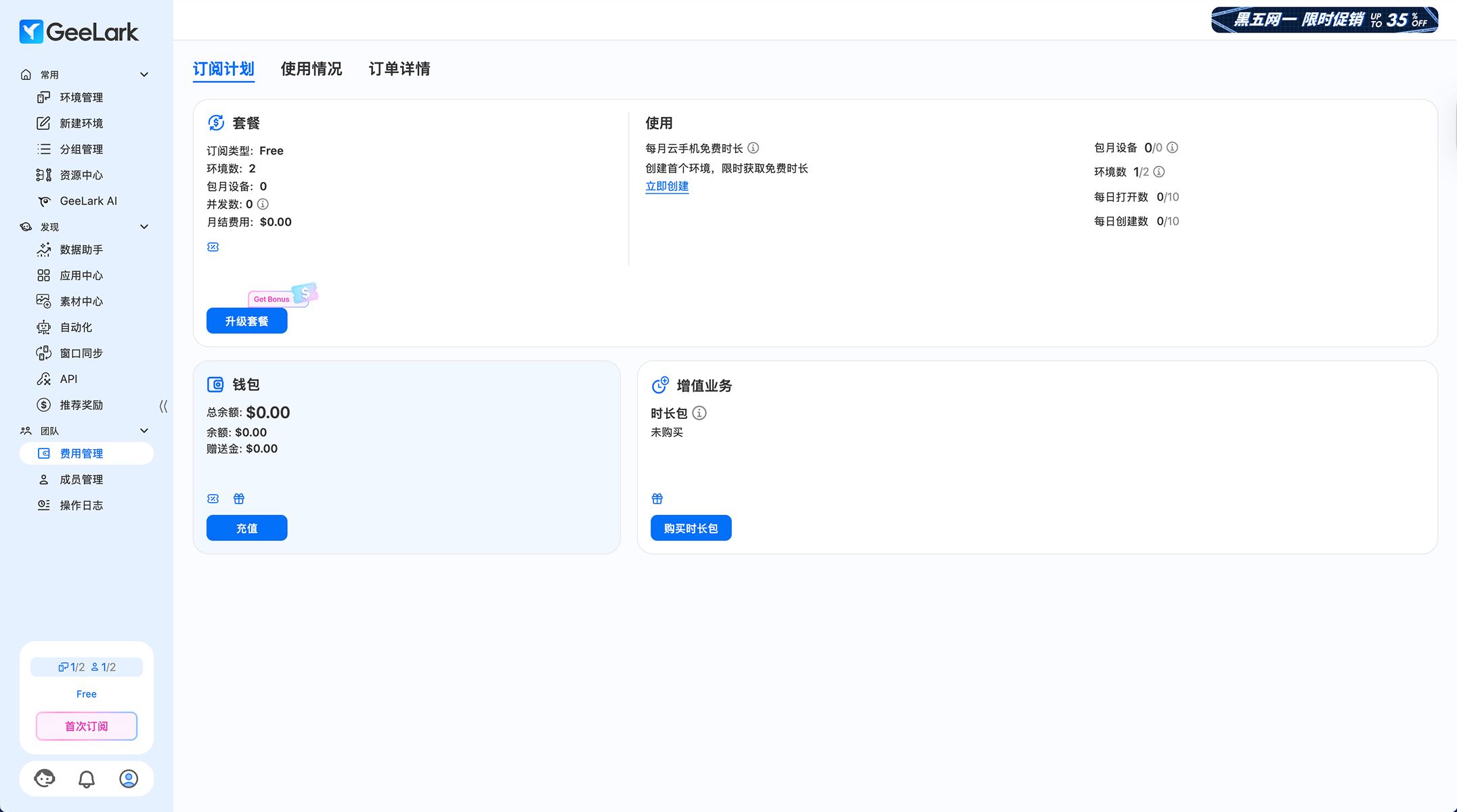Collapse the 发现 sidebar section
The image size is (1457, 812).
(144, 227)
